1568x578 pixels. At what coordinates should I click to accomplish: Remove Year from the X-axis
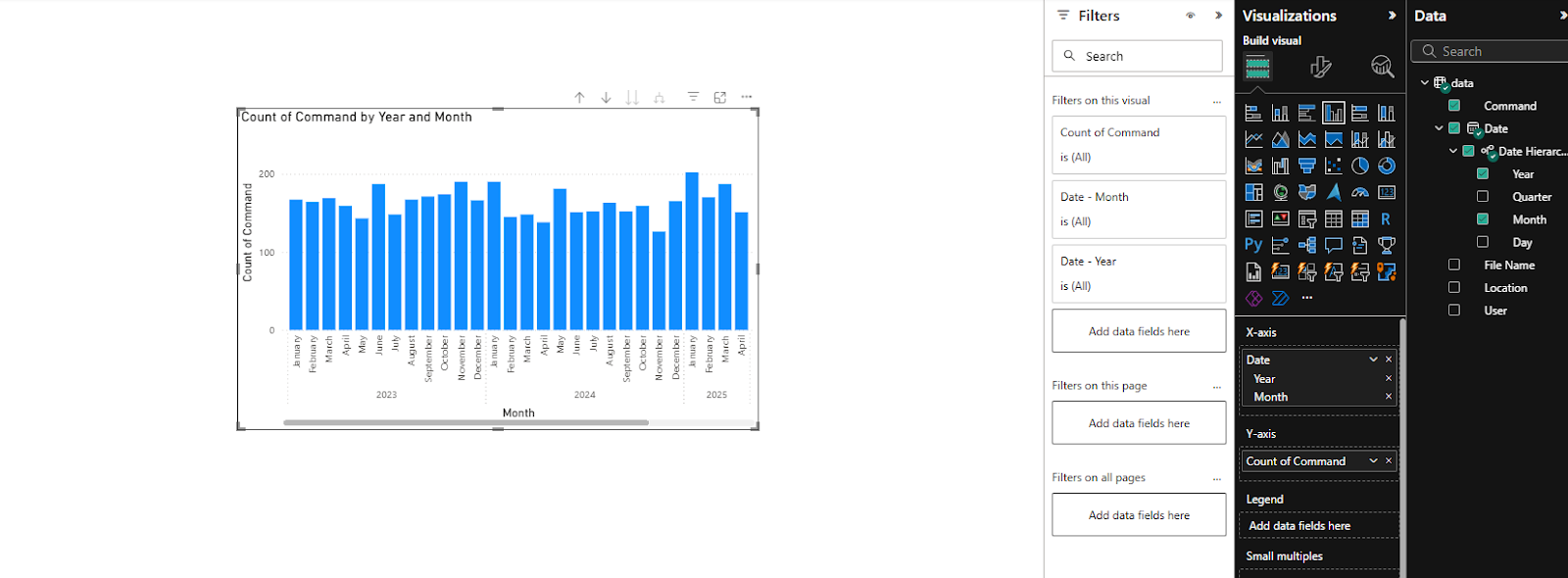pyautogui.click(x=1389, y=378)
